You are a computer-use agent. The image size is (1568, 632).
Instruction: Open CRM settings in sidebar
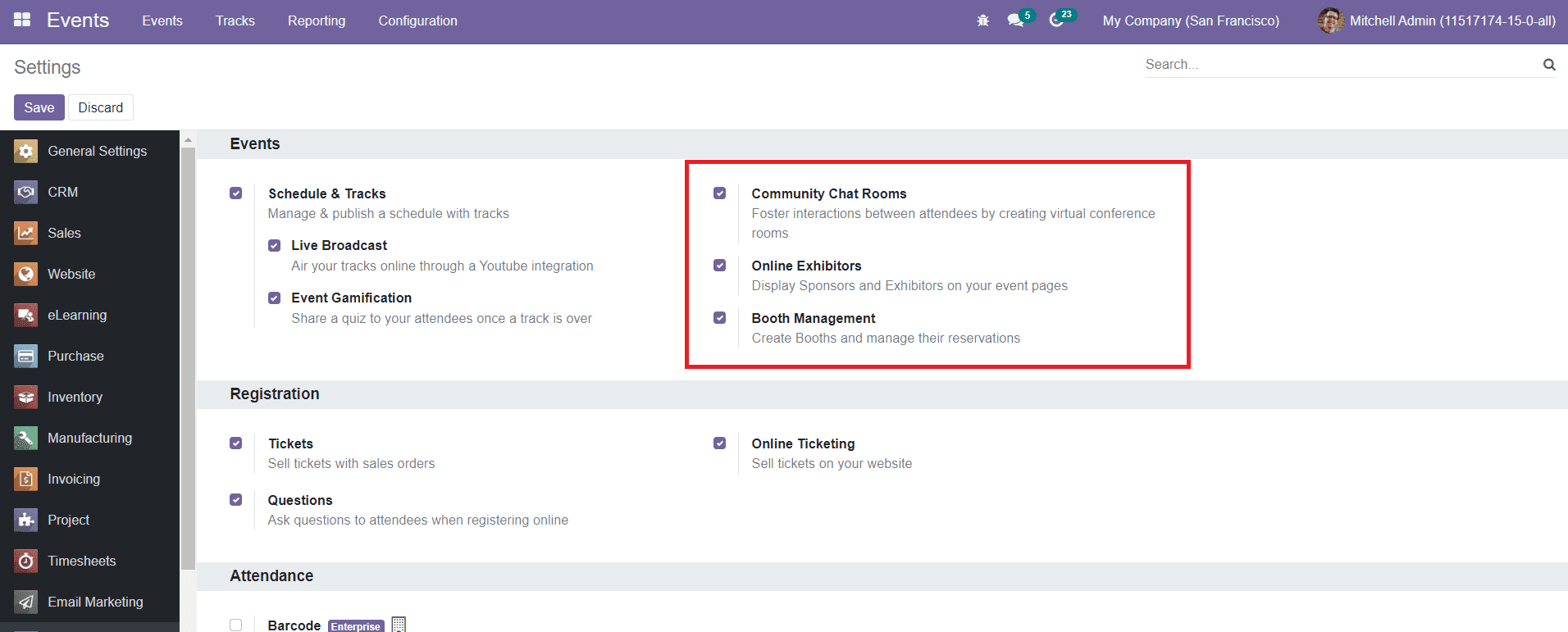point(89,192)
